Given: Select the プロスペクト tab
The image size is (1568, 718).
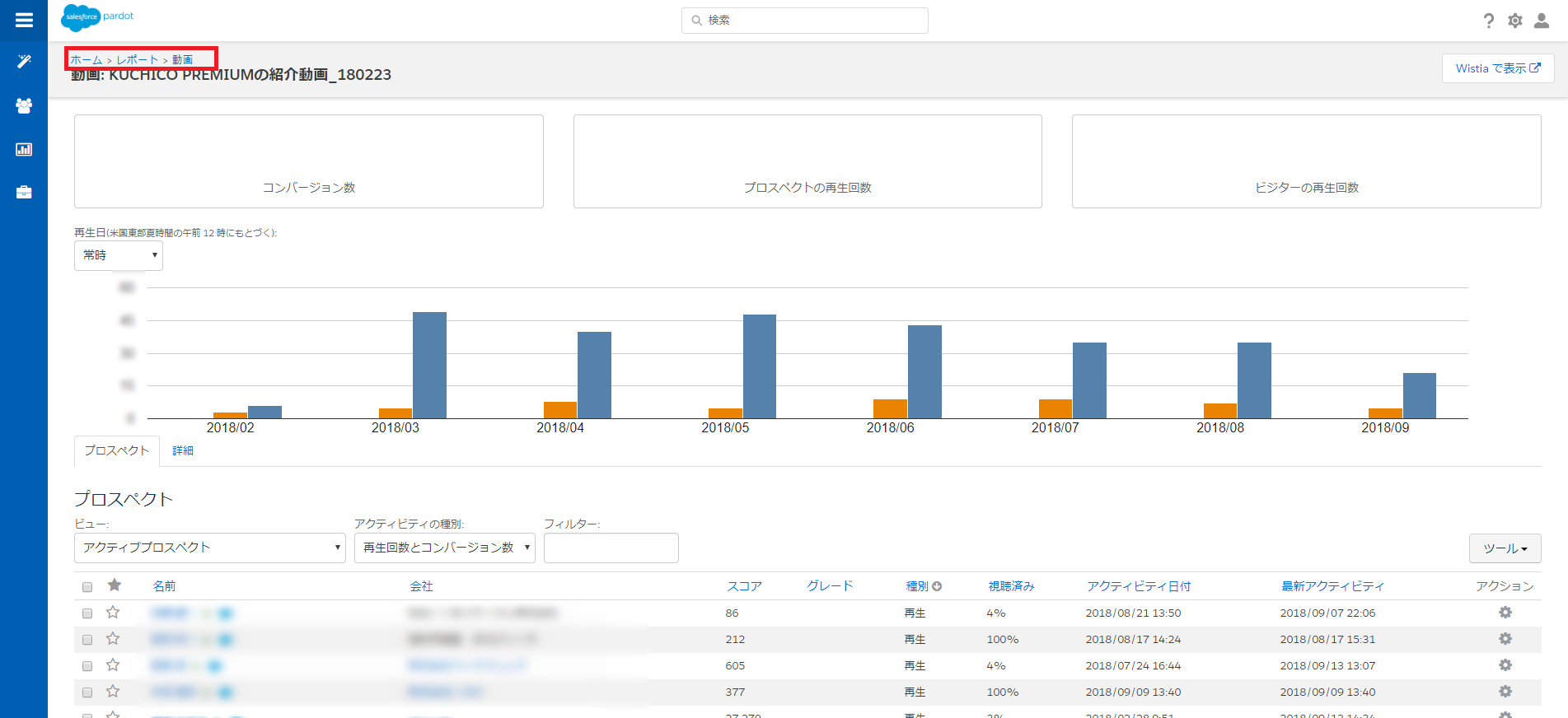Looking at the screenshot, I should [116, 450].
